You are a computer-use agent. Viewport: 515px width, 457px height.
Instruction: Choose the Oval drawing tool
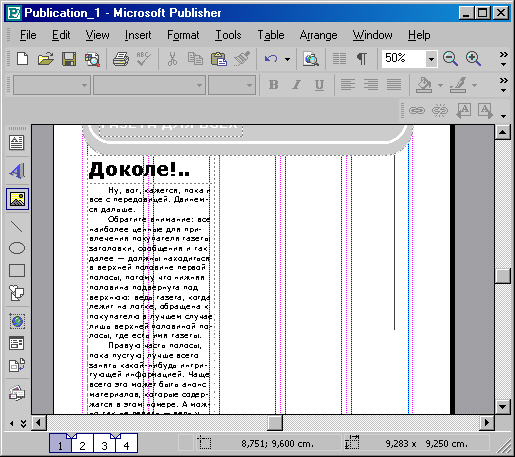17,248
